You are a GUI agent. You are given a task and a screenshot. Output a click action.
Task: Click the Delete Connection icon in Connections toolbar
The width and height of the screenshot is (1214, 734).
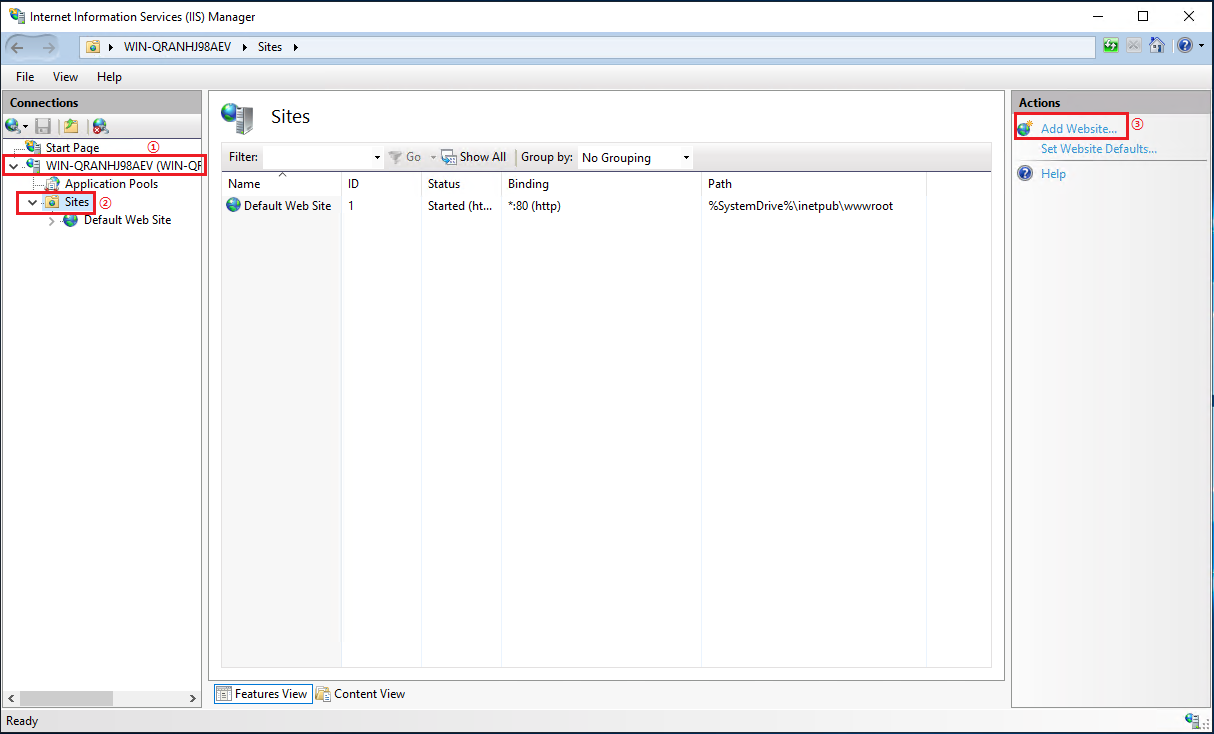click(x=100, y=126)
